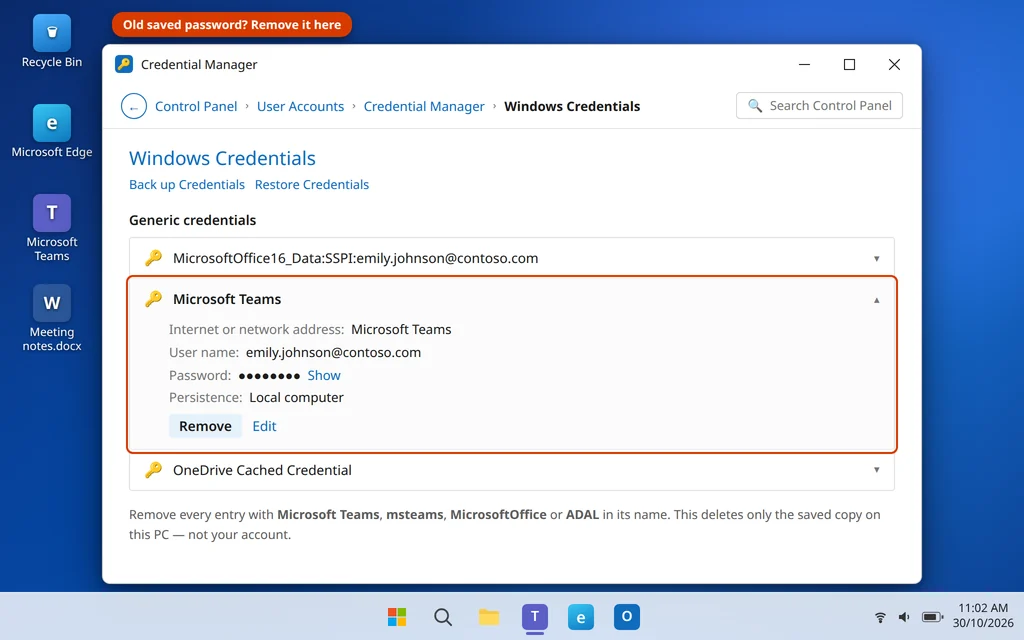Click the Generic credentials section label
The image size is (1024, 640).
click(x=193, y=220)
